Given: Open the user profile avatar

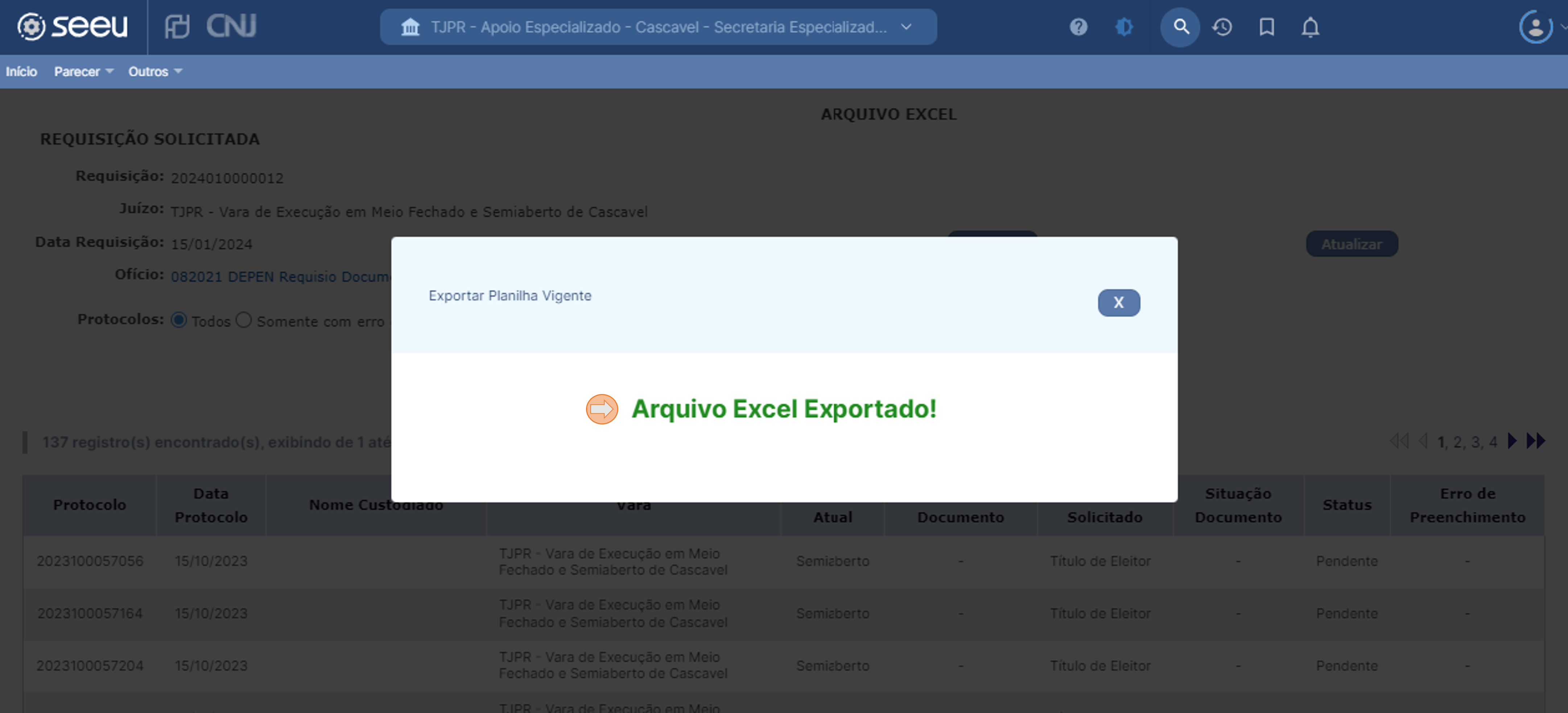Looking at the screenshot, I should click(1536, 27).
